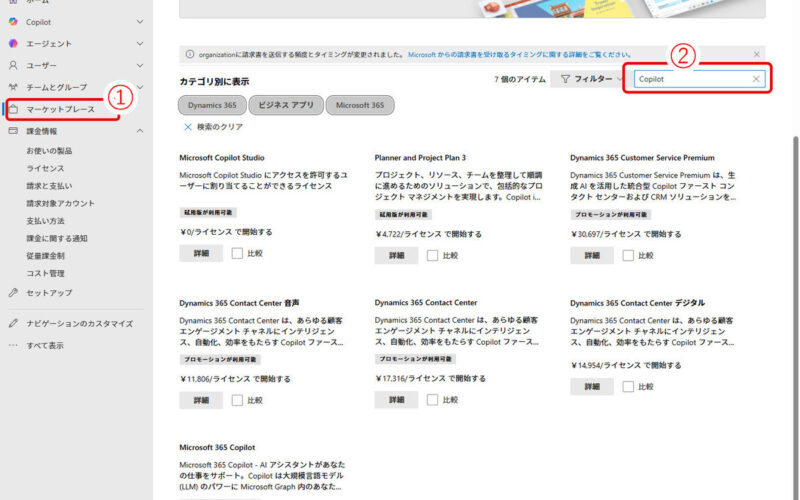Select the Dynamics 365 category pill
The height and width of the screenshot is (500, 800).
point(212,105)
